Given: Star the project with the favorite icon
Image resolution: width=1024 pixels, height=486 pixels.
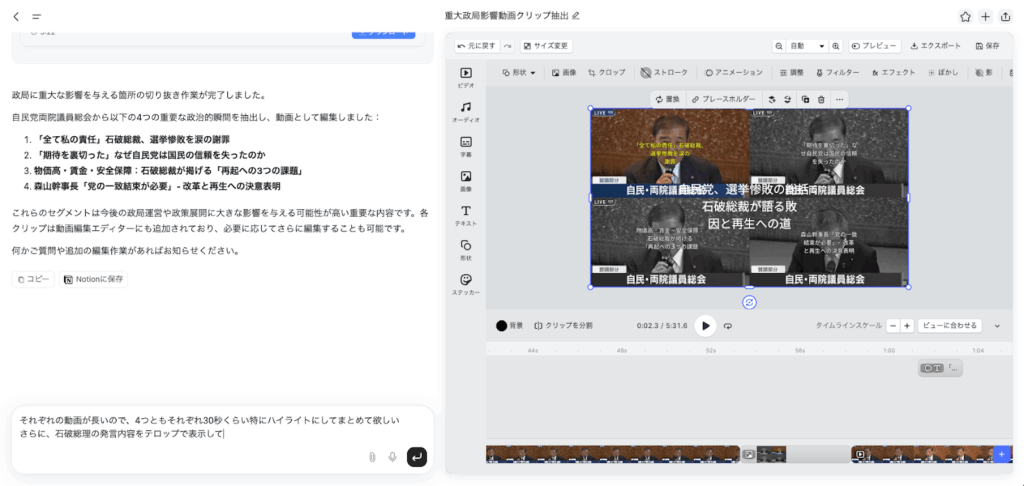Looking at the screenshot, I should (965, 16).
